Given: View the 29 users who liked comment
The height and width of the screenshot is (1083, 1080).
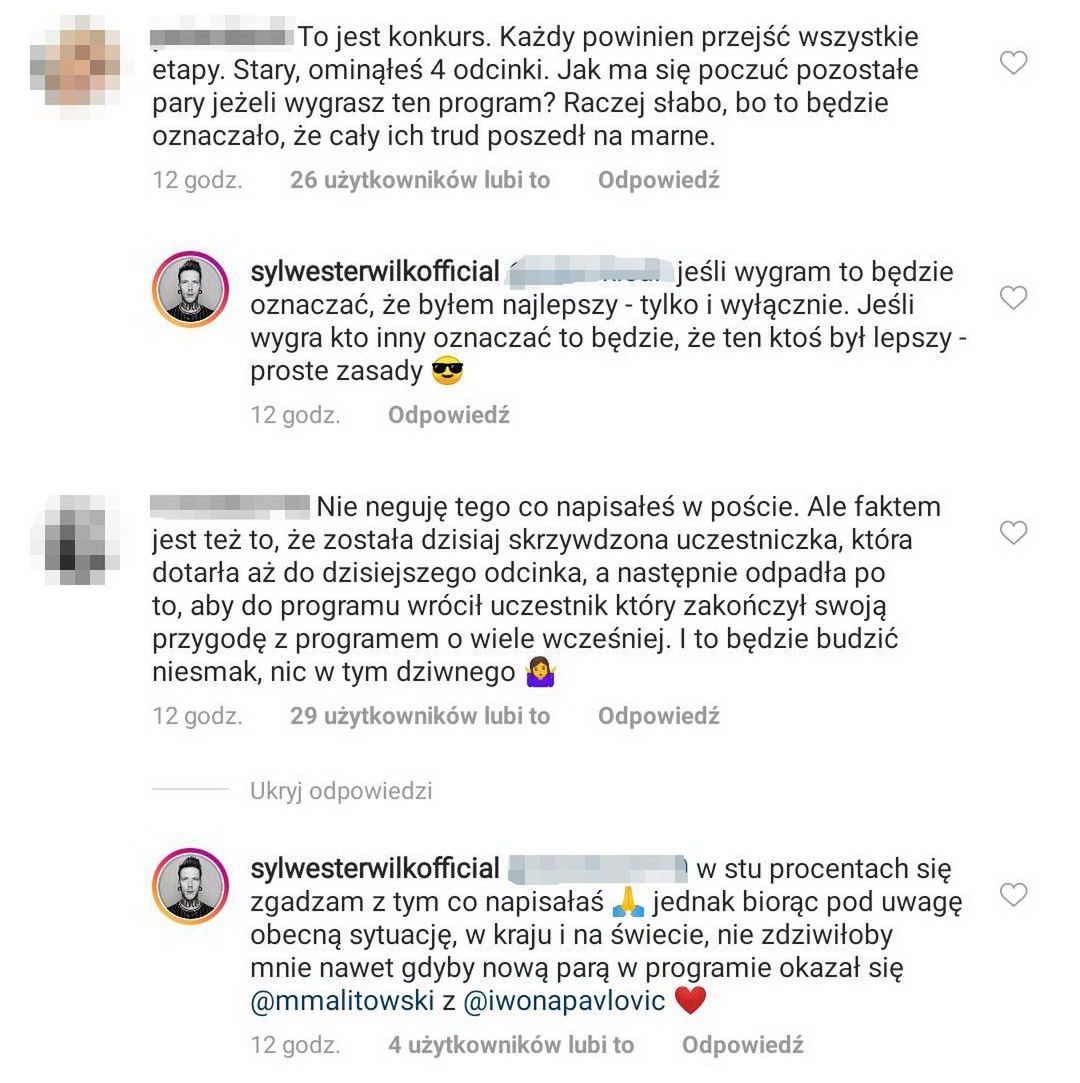Looking at the screenshot, I should (420, 716).
